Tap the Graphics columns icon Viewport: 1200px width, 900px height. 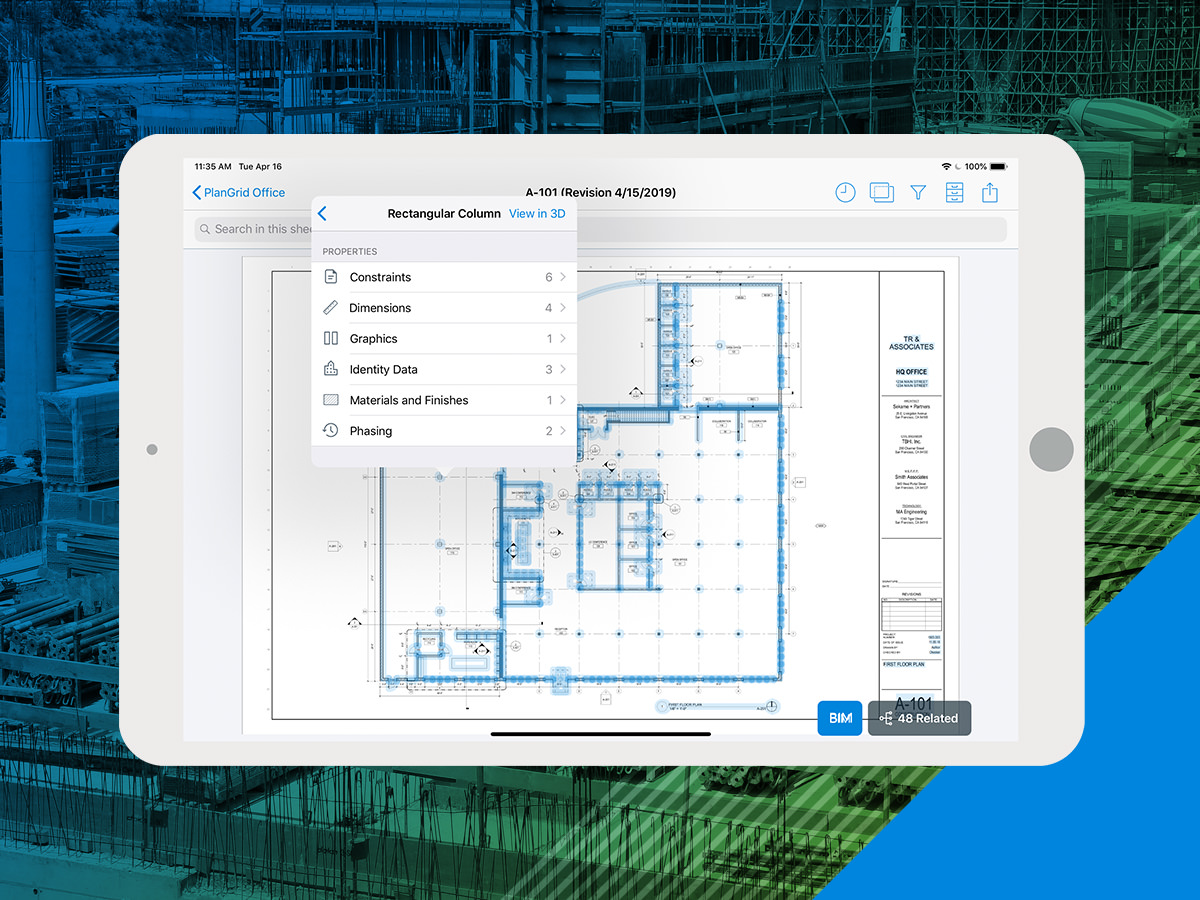pyautogui.click(x=331, y=339)
